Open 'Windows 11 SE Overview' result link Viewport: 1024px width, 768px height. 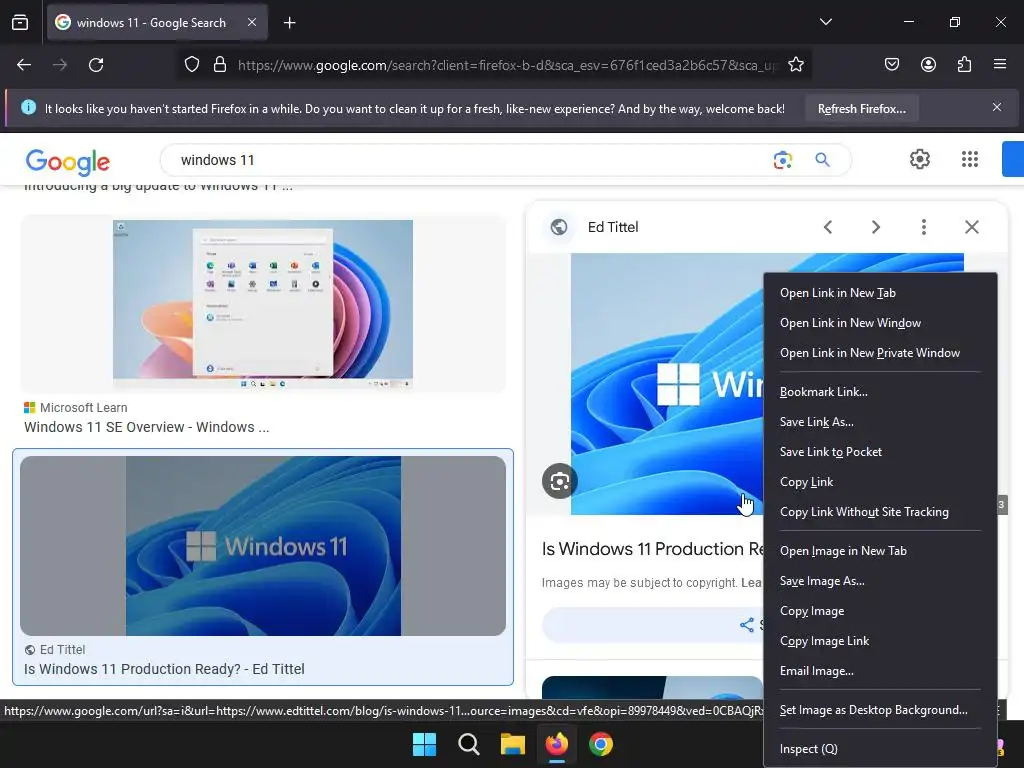[146, 427]
